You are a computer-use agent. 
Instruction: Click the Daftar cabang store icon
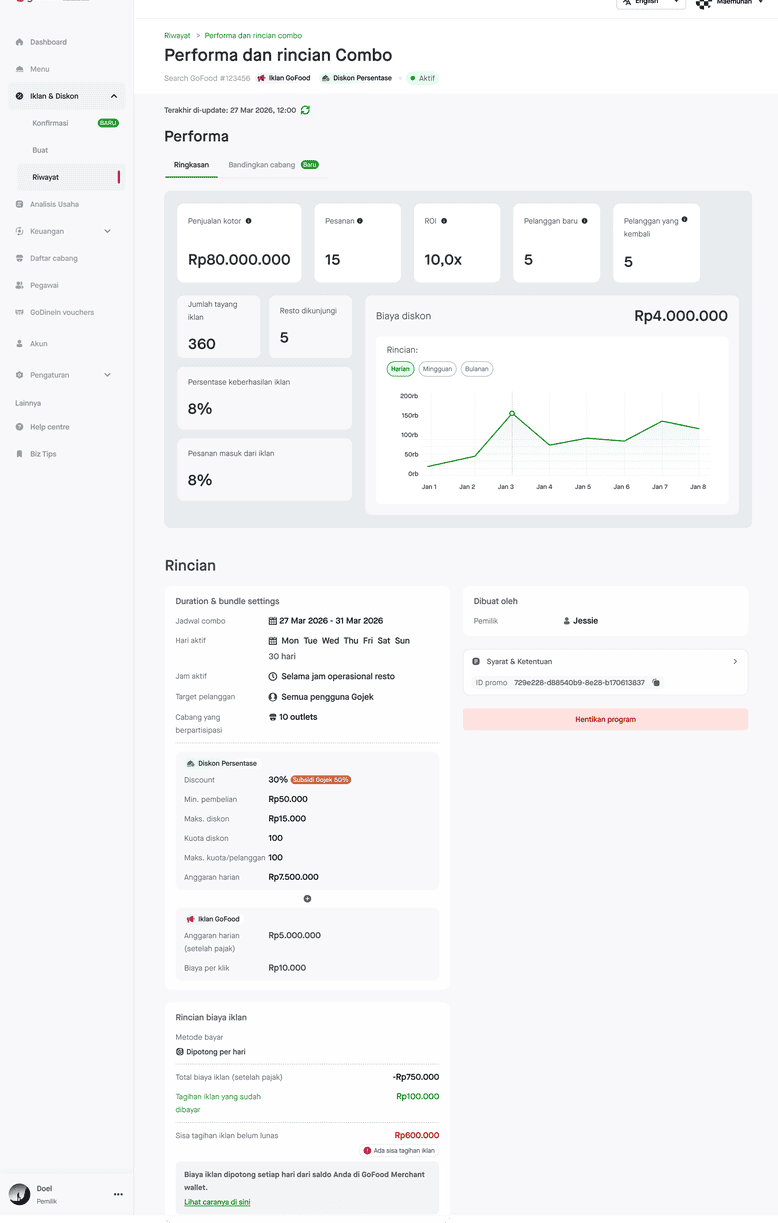20,258
